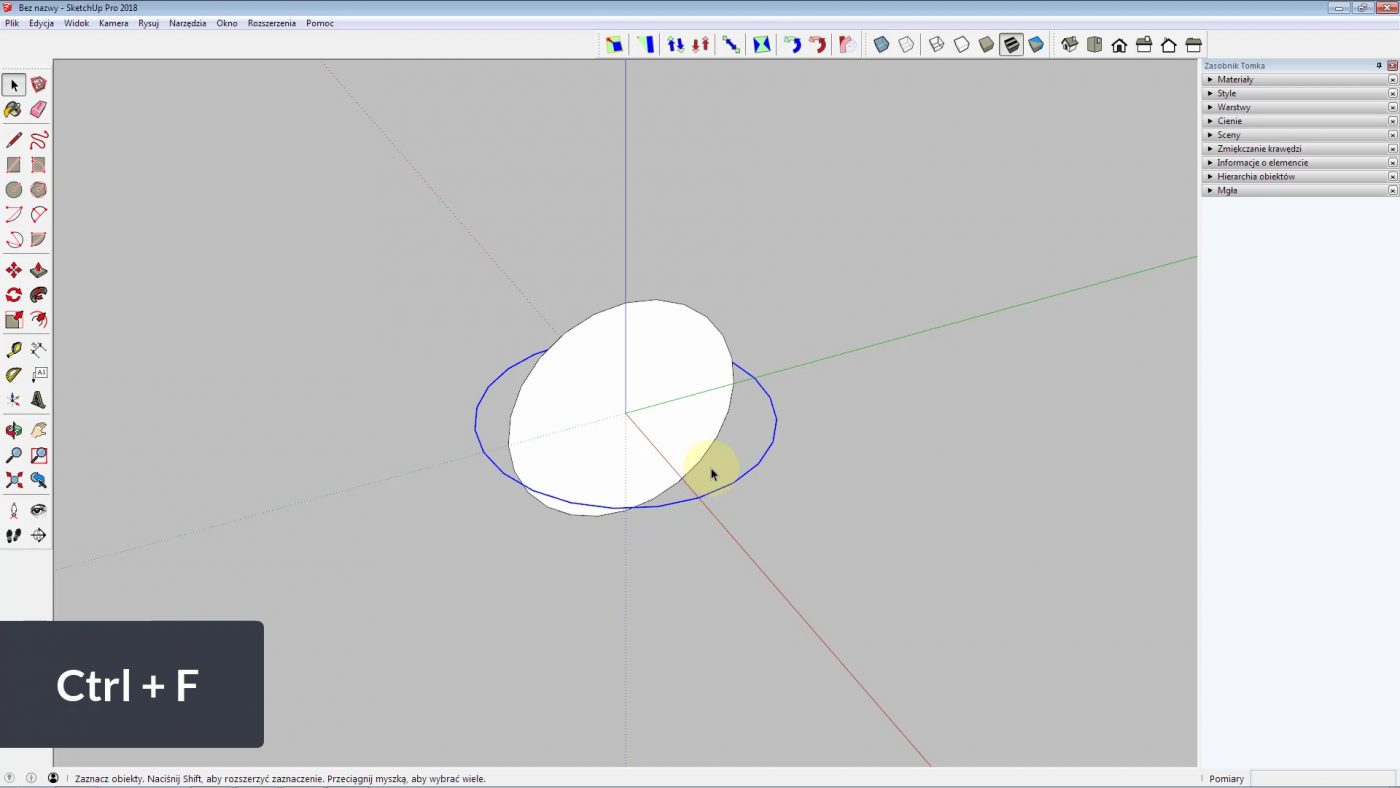Screen dimensions: 1400x788
Task: Open the Rozszerzenia menu
Action: 271,23
